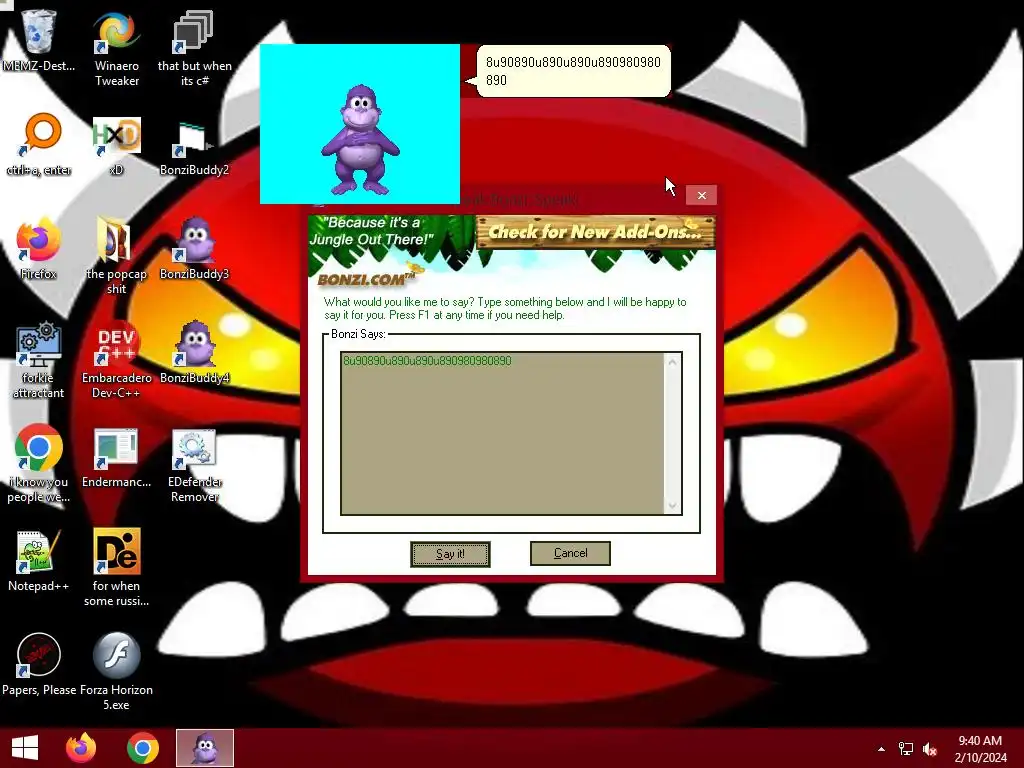The width and height of the screenshot is (1024, 768).
Task: Select the 'ctrl+a, enter' desktop shortcut
Action: point(39,145)
